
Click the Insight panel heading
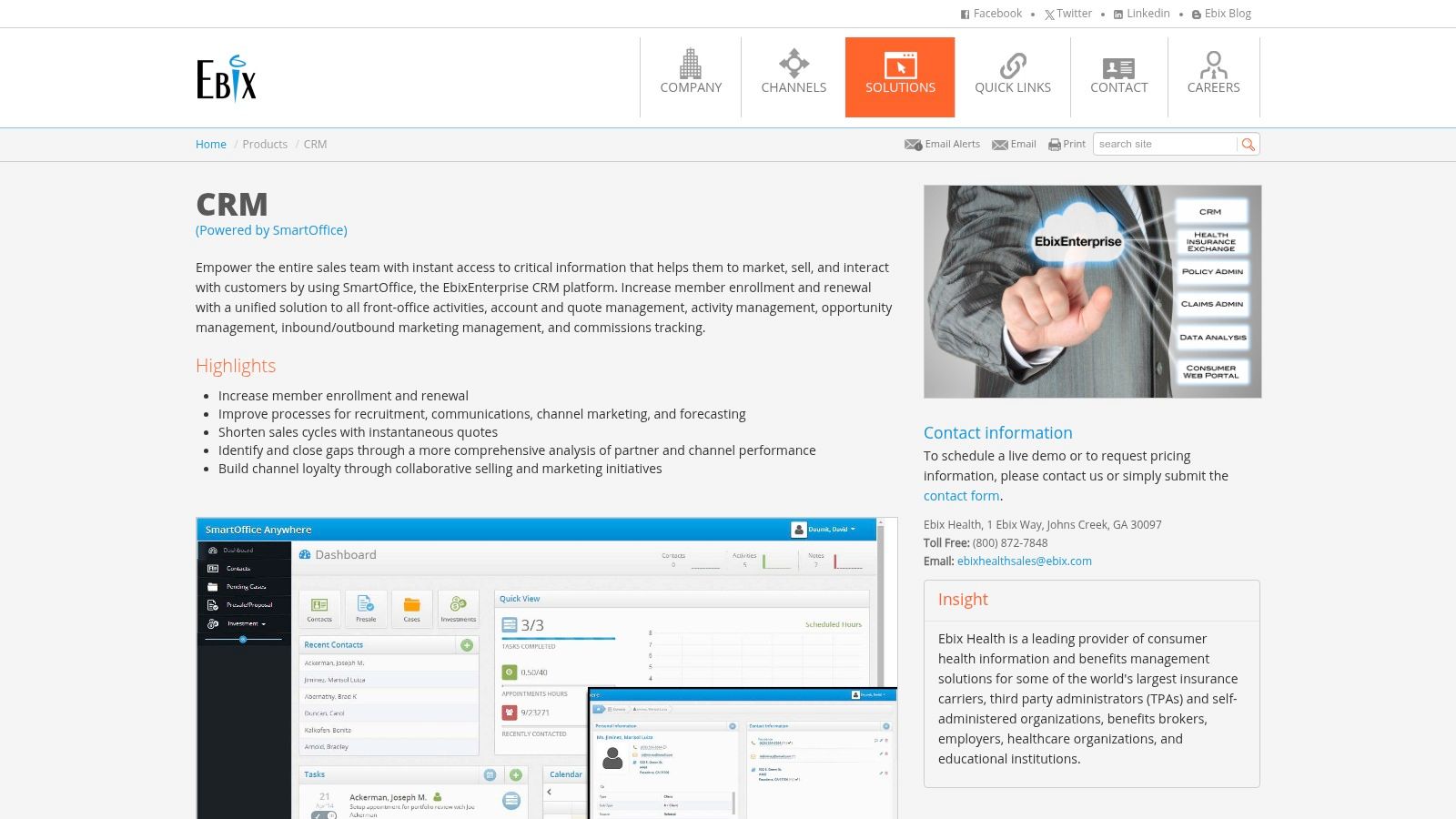point(963,600)
